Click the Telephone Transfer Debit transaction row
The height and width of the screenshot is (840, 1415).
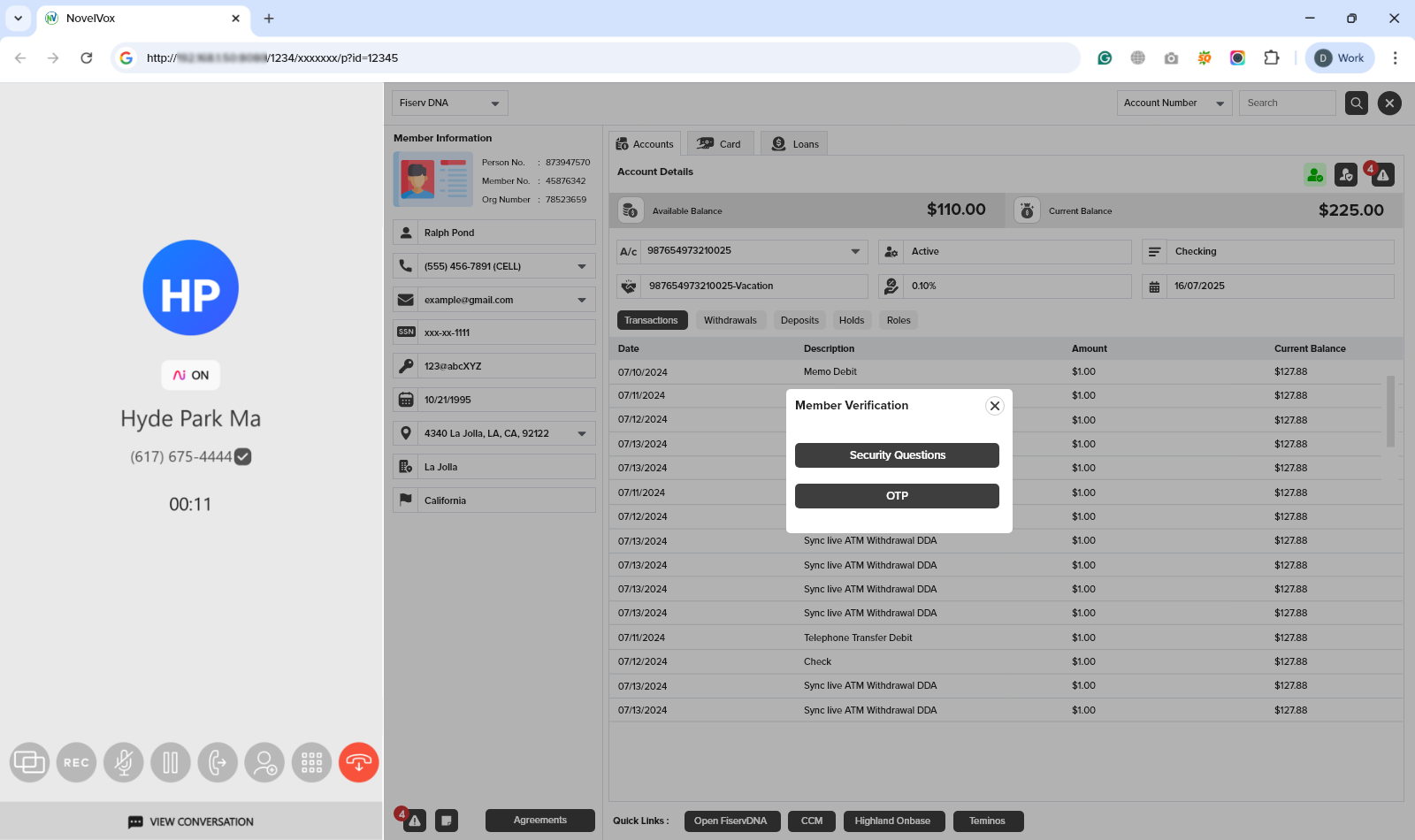[1006, 638]
